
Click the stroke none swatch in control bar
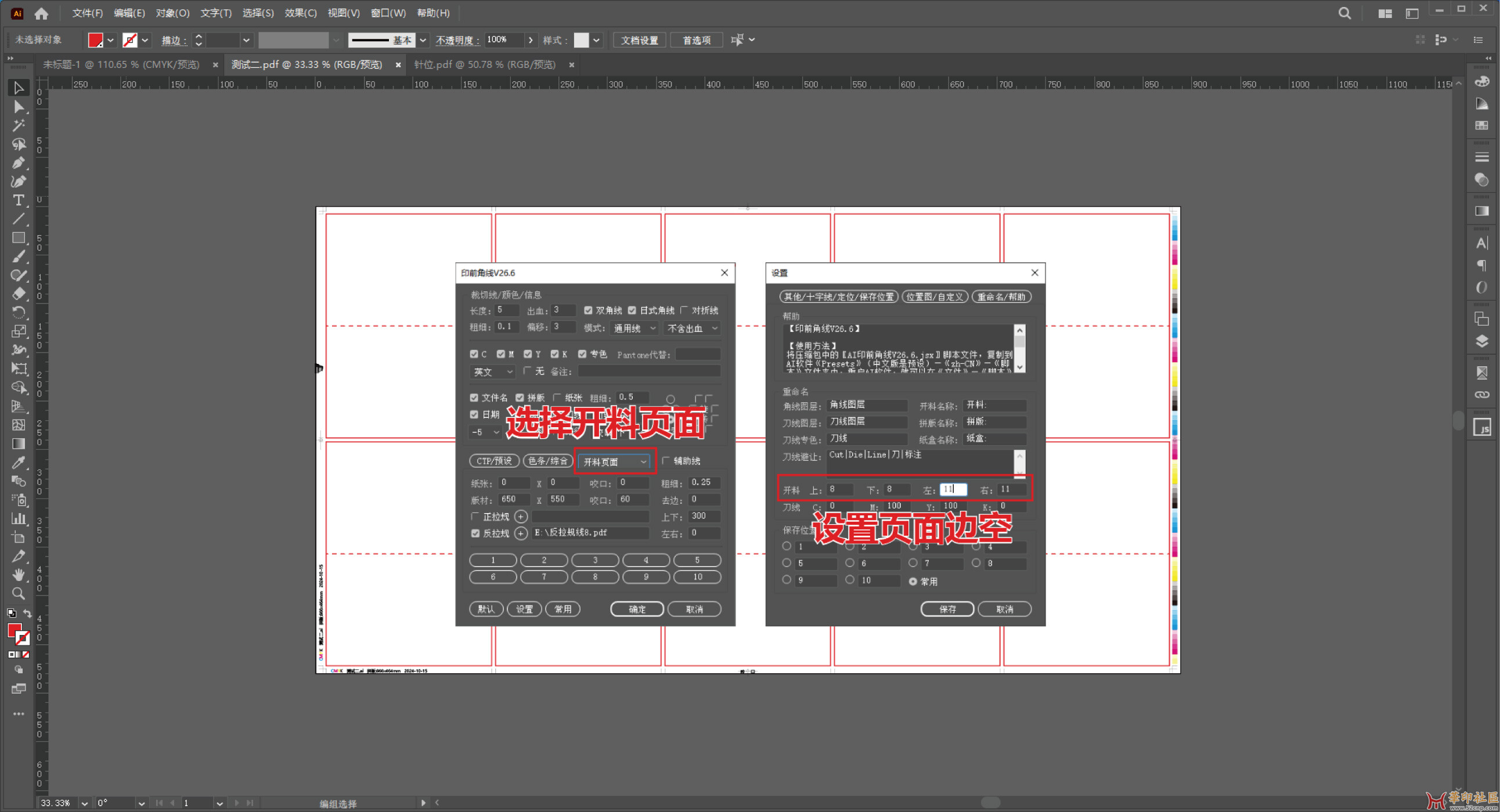[x=130, y=40]
